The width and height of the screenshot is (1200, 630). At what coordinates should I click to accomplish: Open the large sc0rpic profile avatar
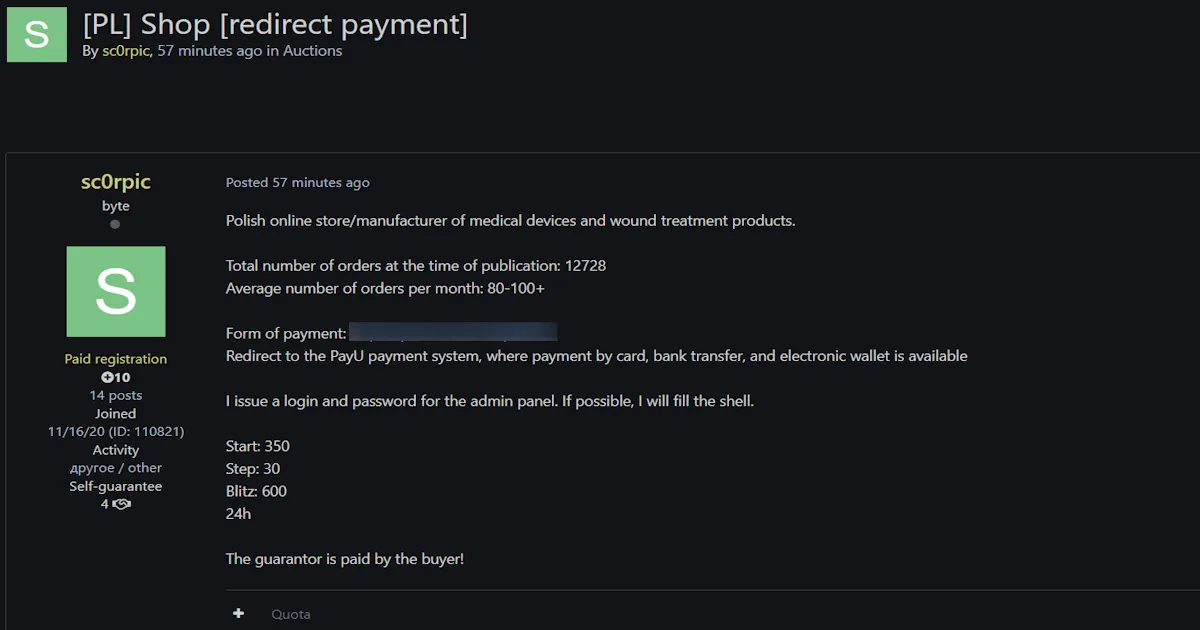[116, 291]
